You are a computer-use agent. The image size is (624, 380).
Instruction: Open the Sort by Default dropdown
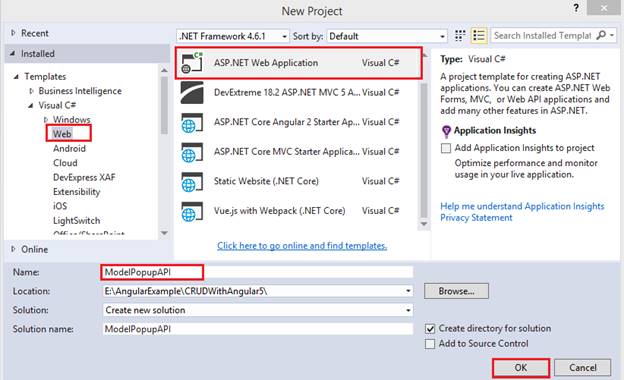pos(442,37)
